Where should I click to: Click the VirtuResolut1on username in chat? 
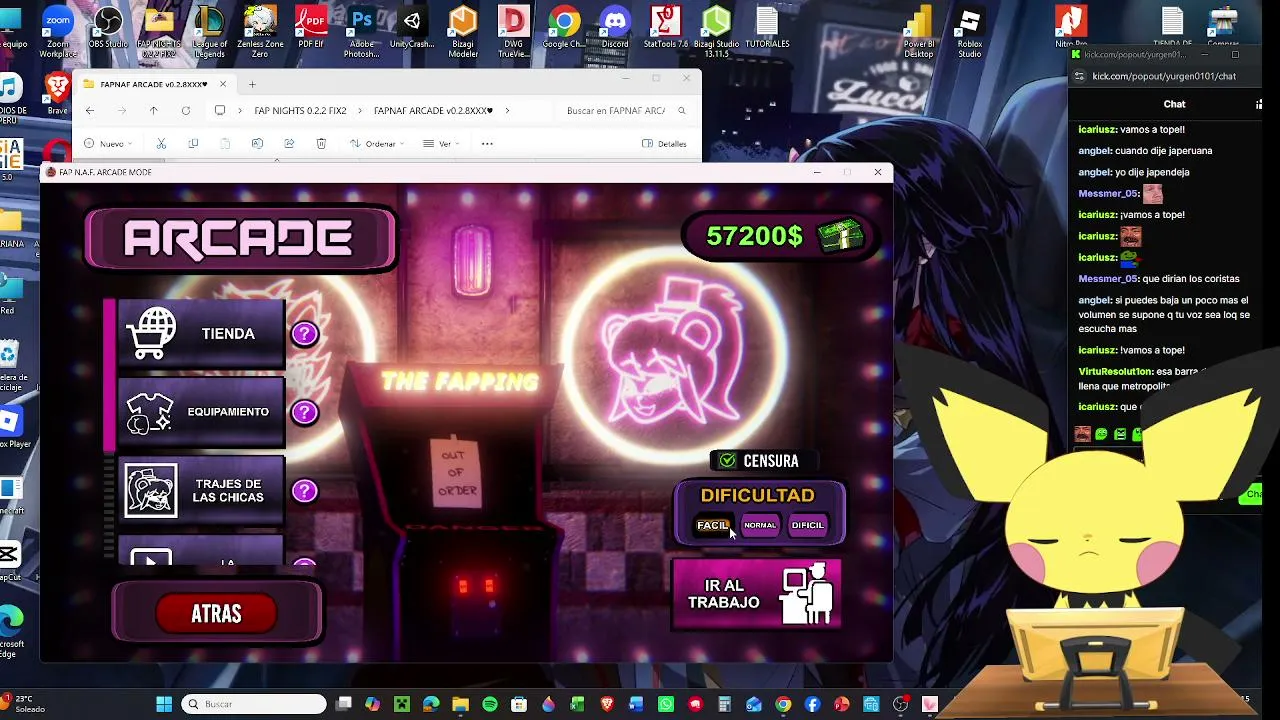(x=1116, y=372)
